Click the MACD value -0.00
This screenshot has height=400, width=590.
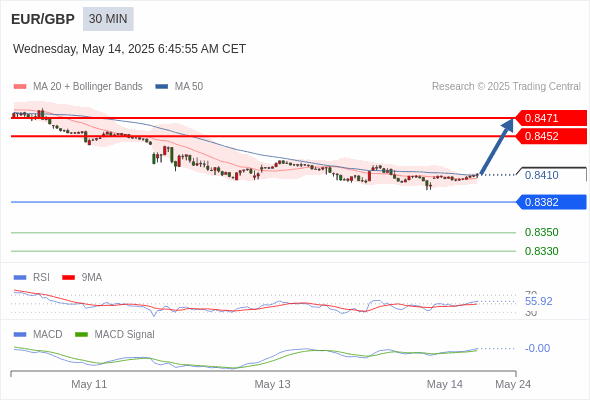point(537,348)
